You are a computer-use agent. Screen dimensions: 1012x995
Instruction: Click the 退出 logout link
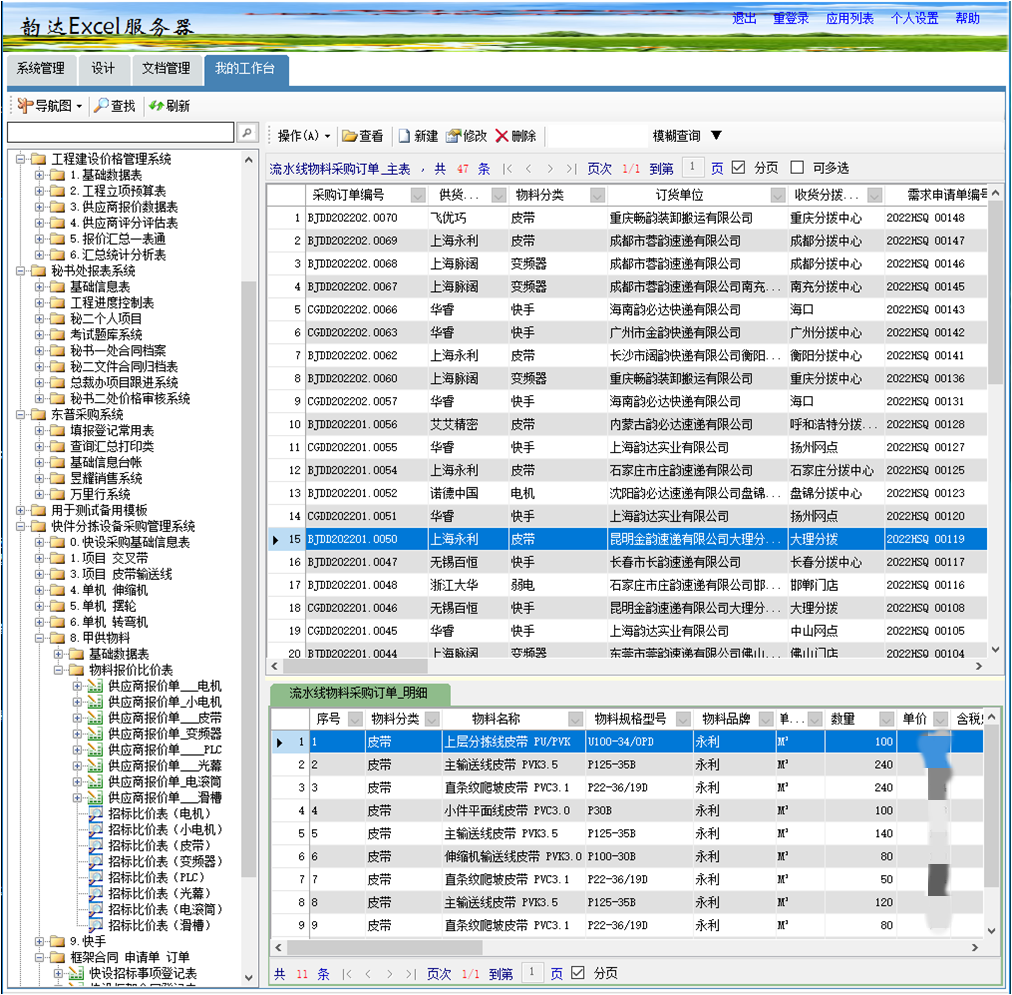coord(744,18)
